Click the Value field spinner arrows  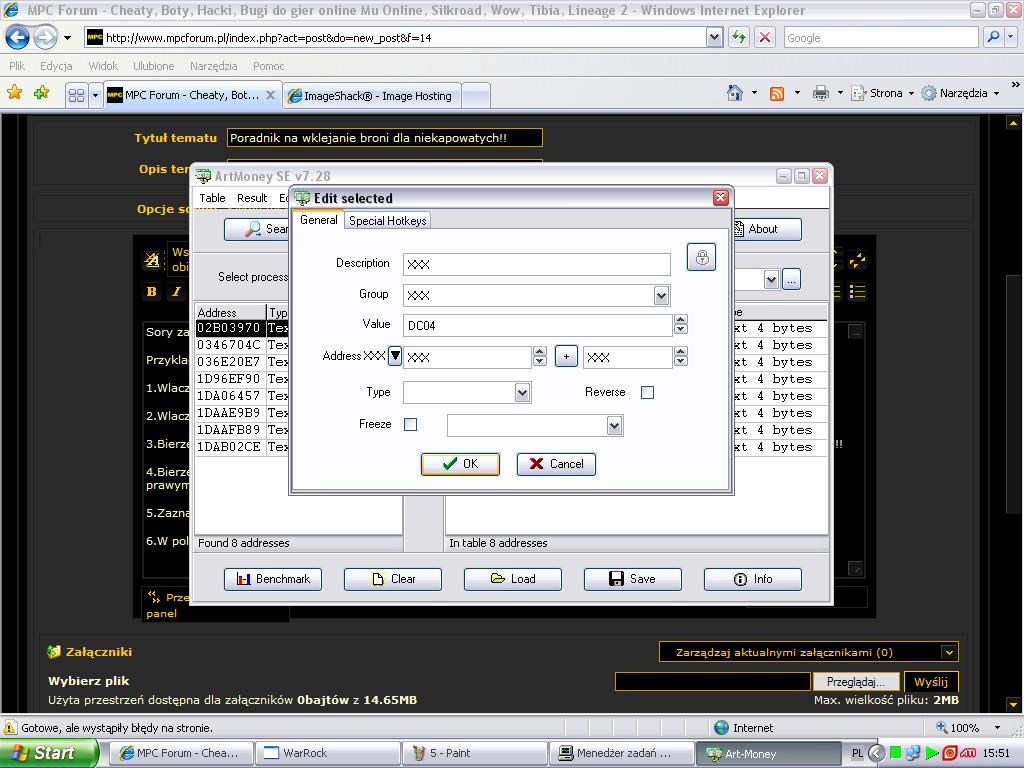(x=680, y=325)
